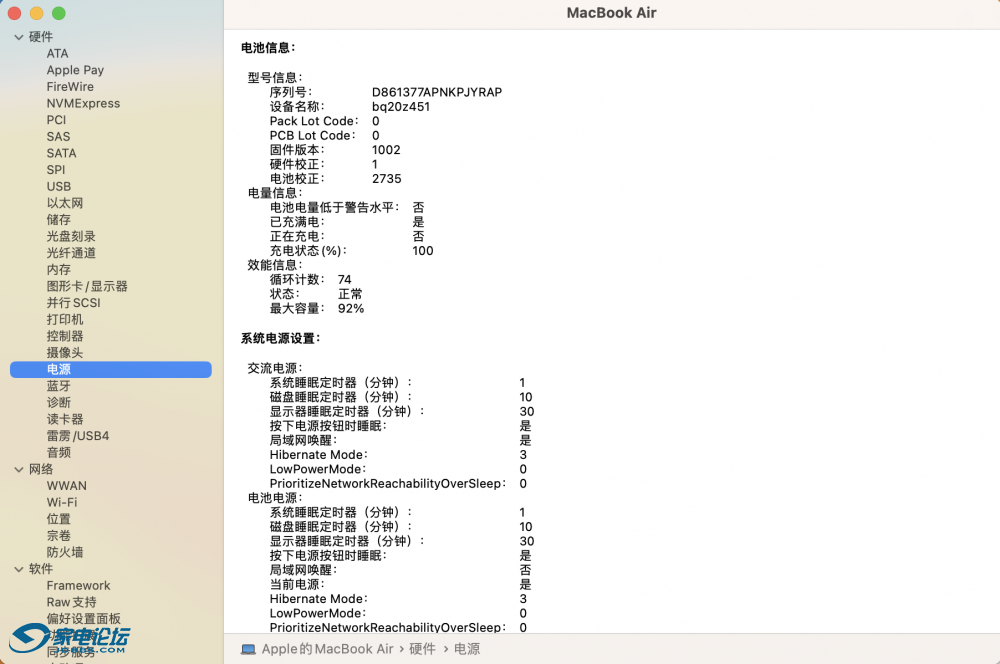Choose PCI from the hardware list
Image resolution: width=1000 pixels, height=664 pixels.
click(56, 120)
